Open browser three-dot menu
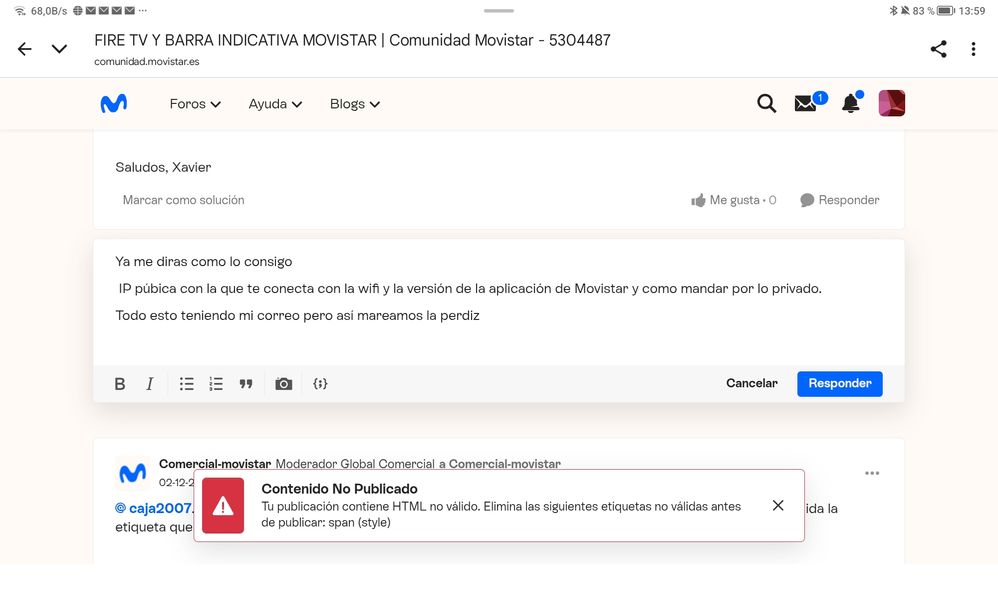Image resolution: width=998 pixels, height=599 pixels. (x=973, y=49)
